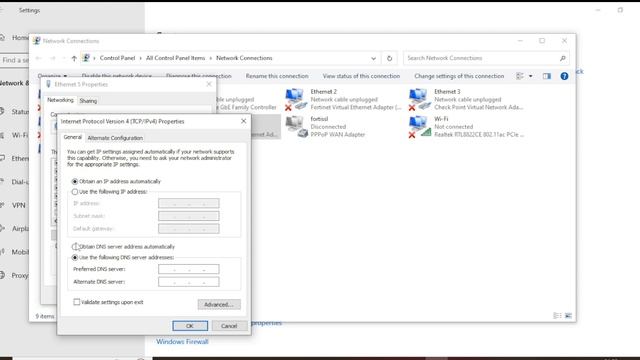The height and width of the screenshot is (360, 640).
Task: Click the search magnifier icon
Action: 562,58
